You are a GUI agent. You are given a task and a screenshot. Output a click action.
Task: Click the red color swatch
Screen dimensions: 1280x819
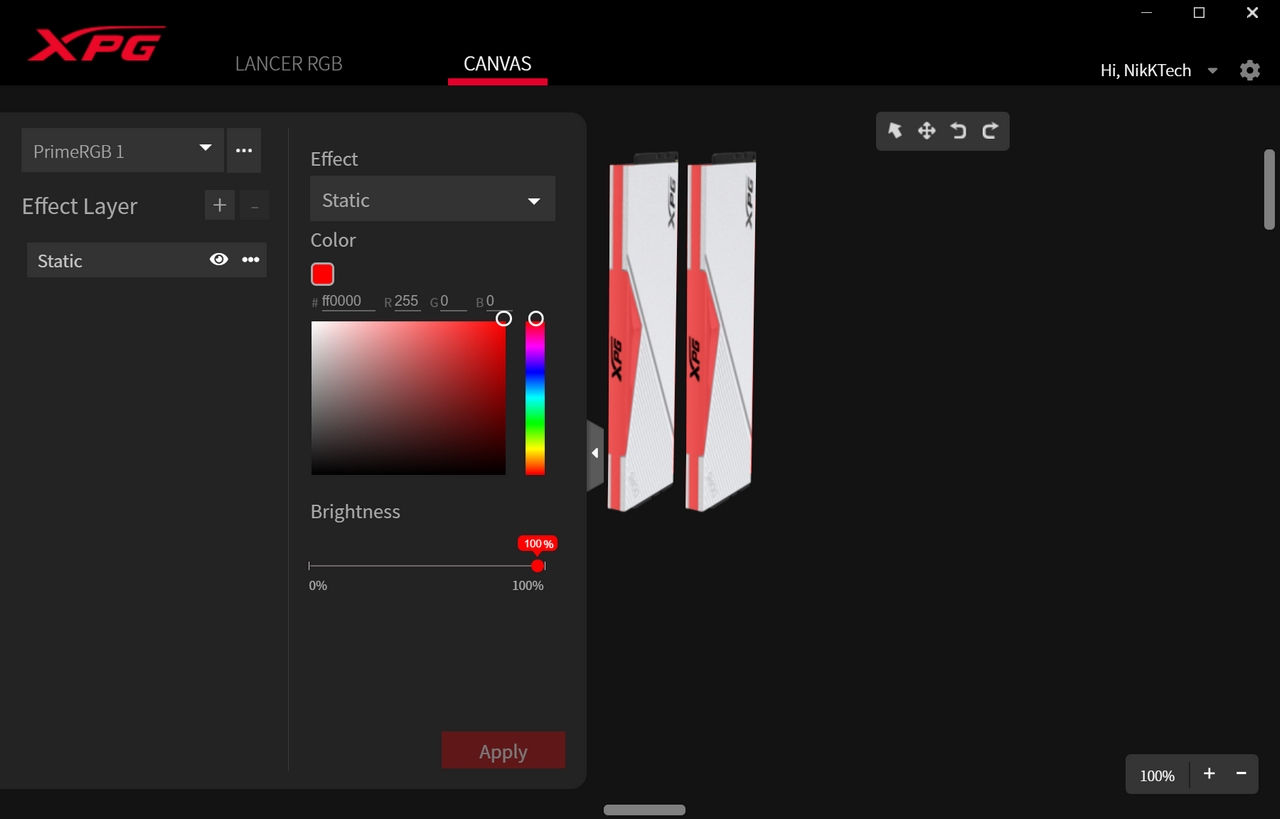tap(322, 274)
